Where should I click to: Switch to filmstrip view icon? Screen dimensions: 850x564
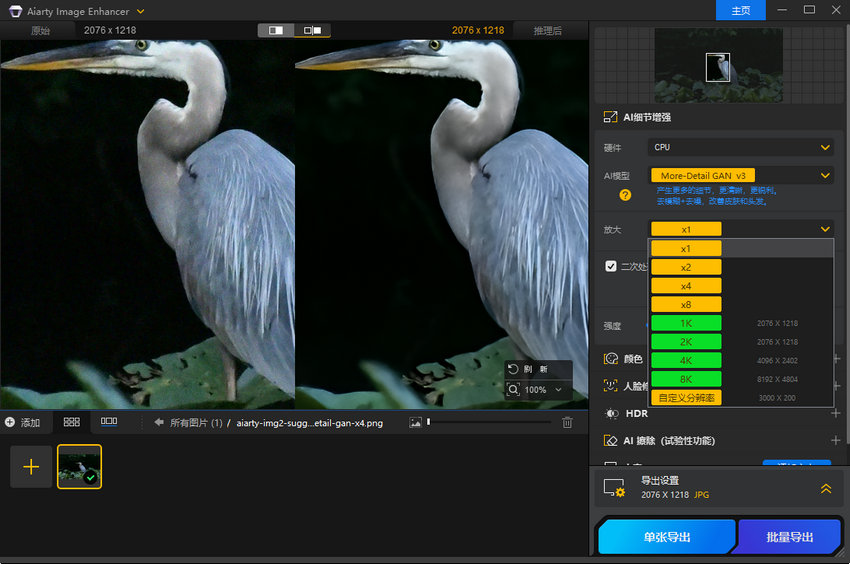point(109,422)
